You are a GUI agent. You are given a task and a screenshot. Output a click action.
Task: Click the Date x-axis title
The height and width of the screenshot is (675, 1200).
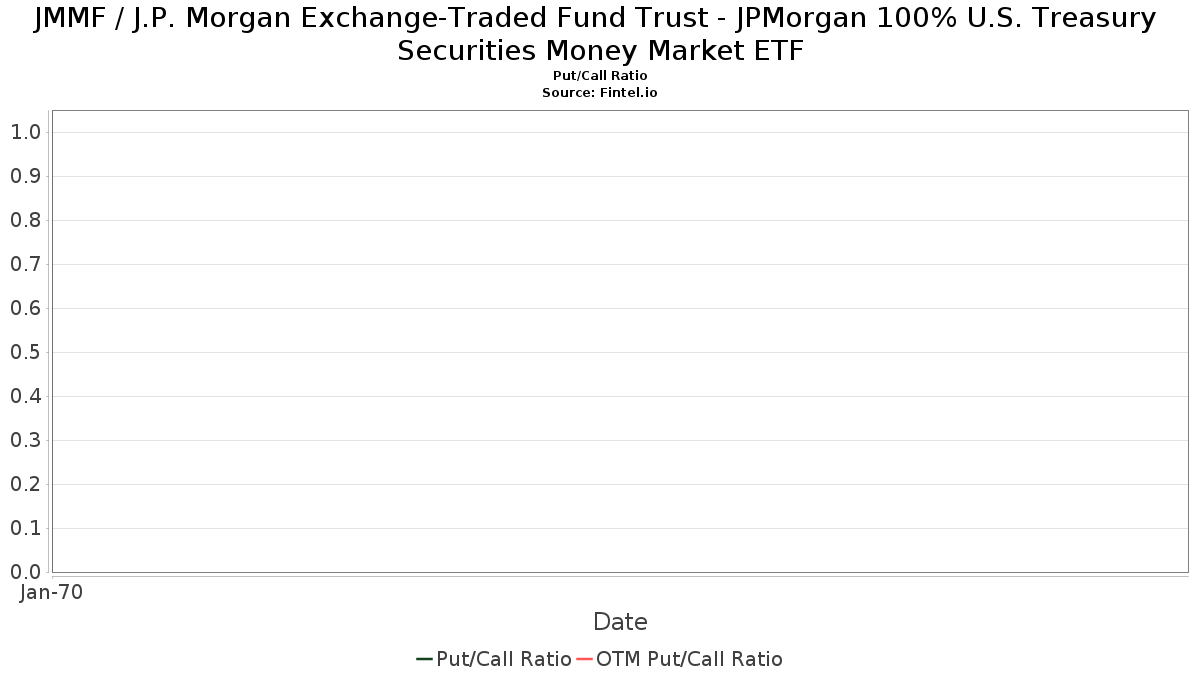[620, 622]
